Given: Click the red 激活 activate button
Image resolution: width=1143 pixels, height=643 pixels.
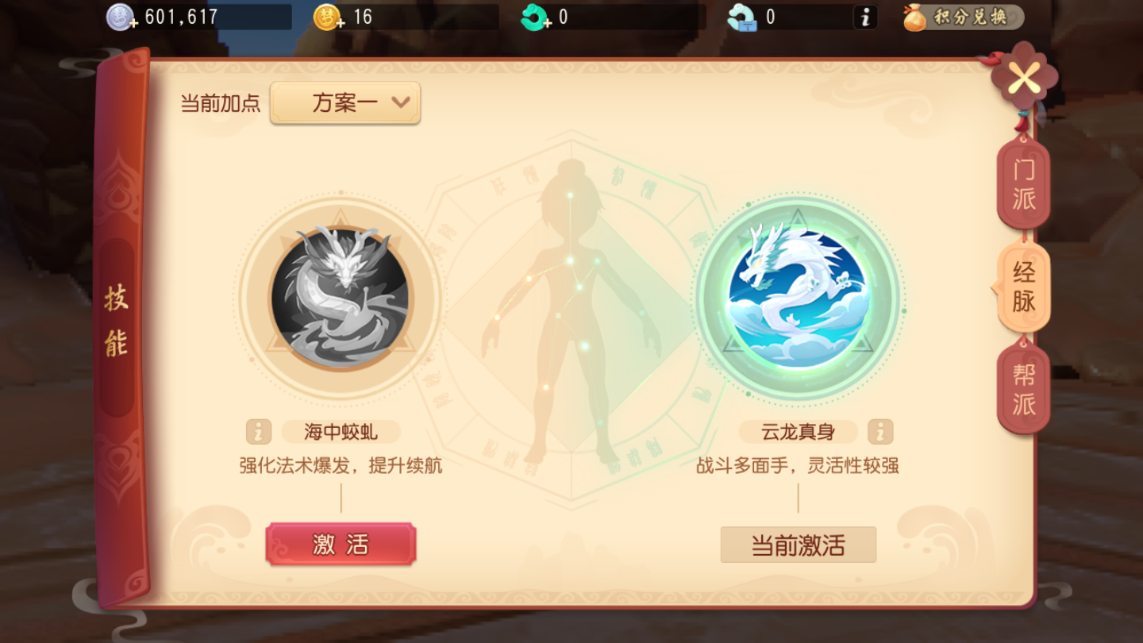Looking at the screenshot, I should coord(340,544).
